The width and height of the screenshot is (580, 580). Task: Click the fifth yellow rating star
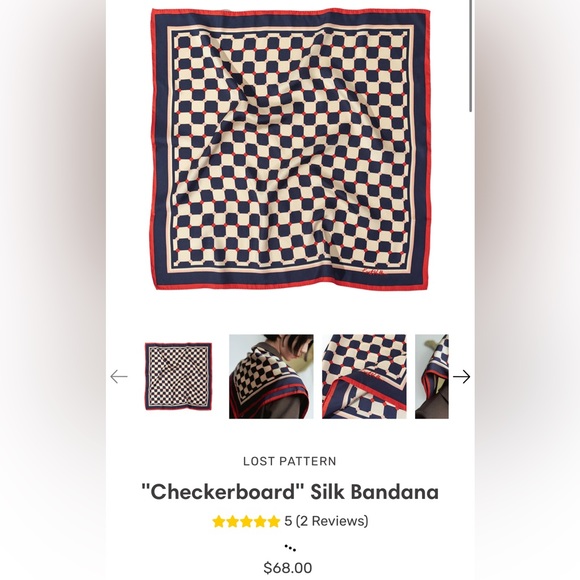(274, 521)
